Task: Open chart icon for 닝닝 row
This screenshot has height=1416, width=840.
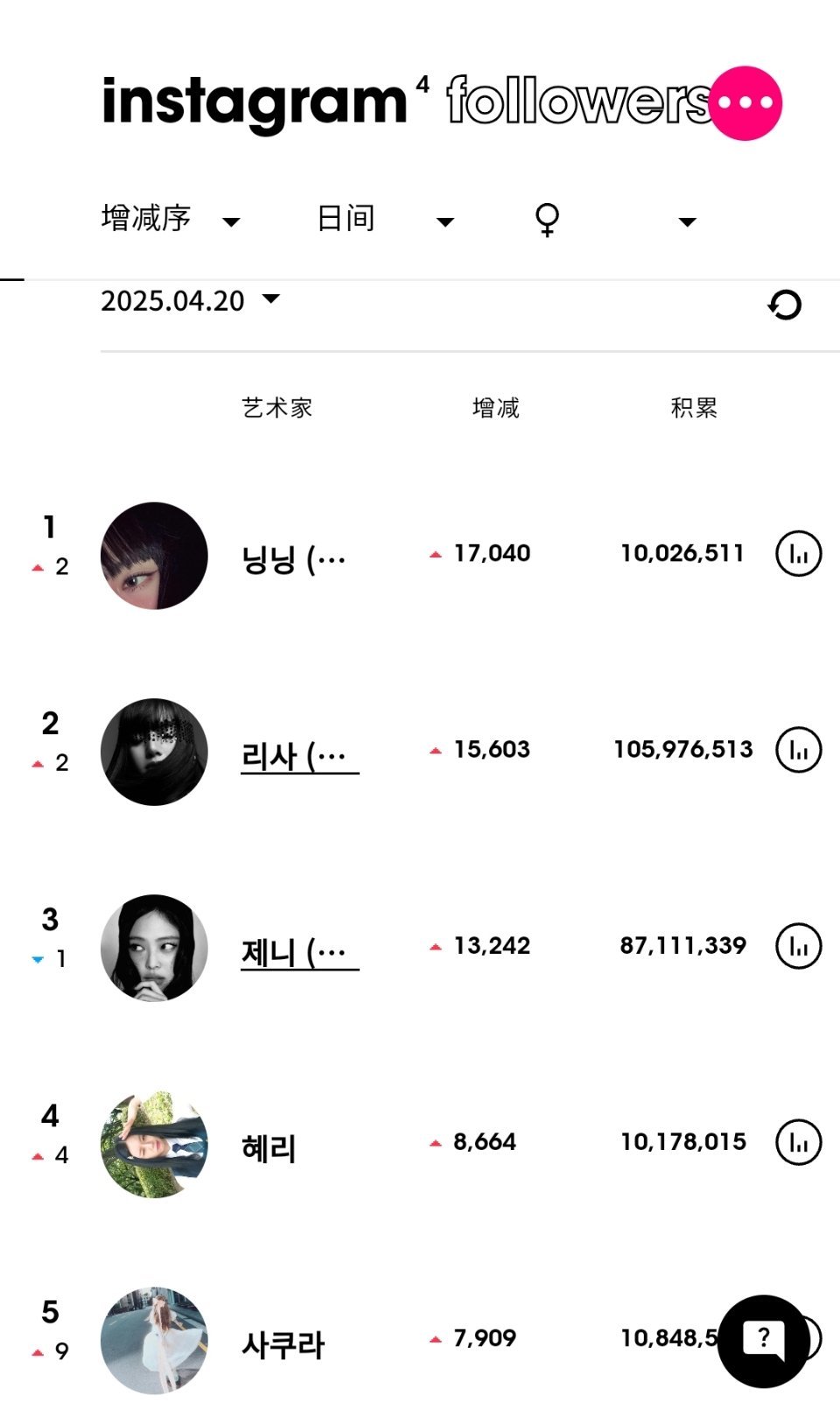Action: pos(798,553)
